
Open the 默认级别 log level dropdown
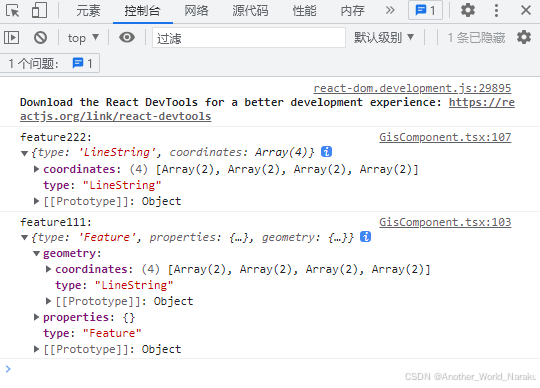pos(384,38)
